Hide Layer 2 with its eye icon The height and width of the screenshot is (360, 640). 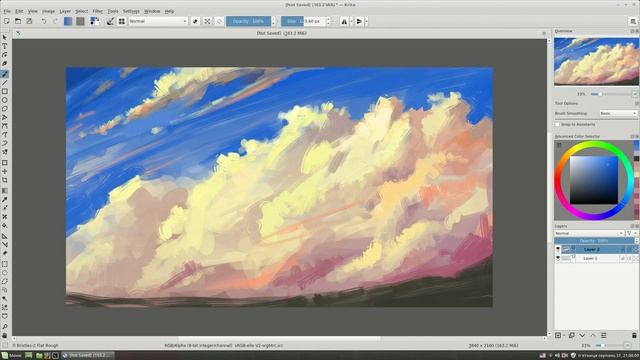558,249
